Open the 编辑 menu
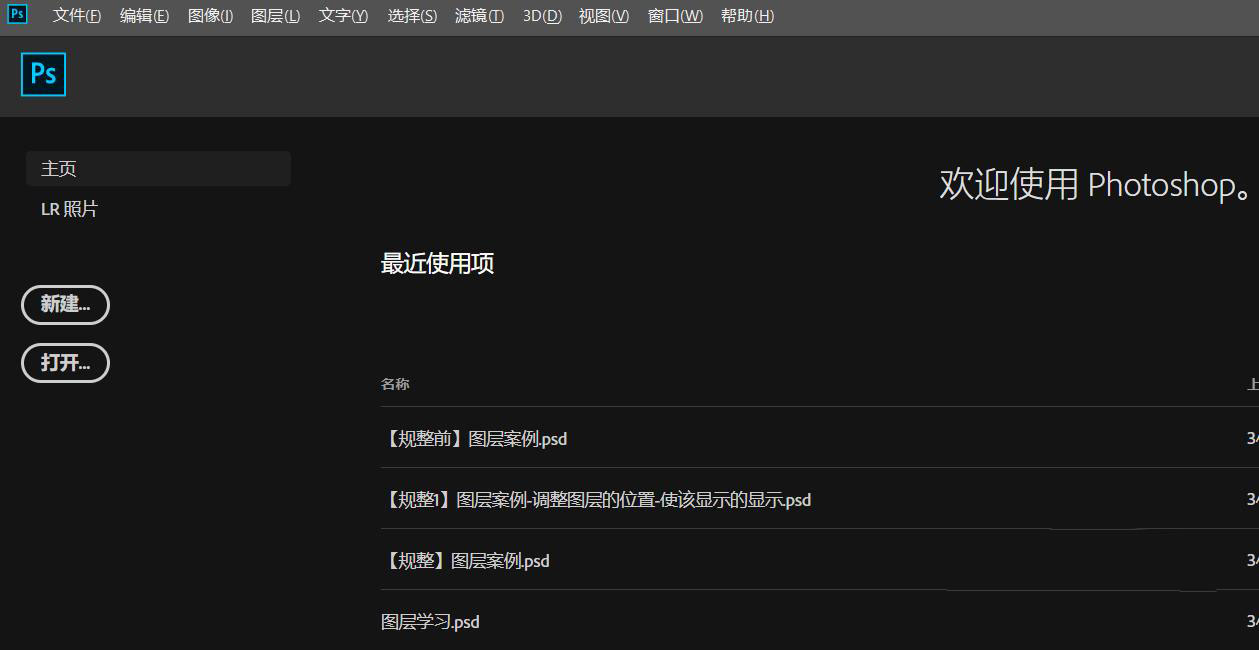1259x650 pixels. (x=144, y=15)
